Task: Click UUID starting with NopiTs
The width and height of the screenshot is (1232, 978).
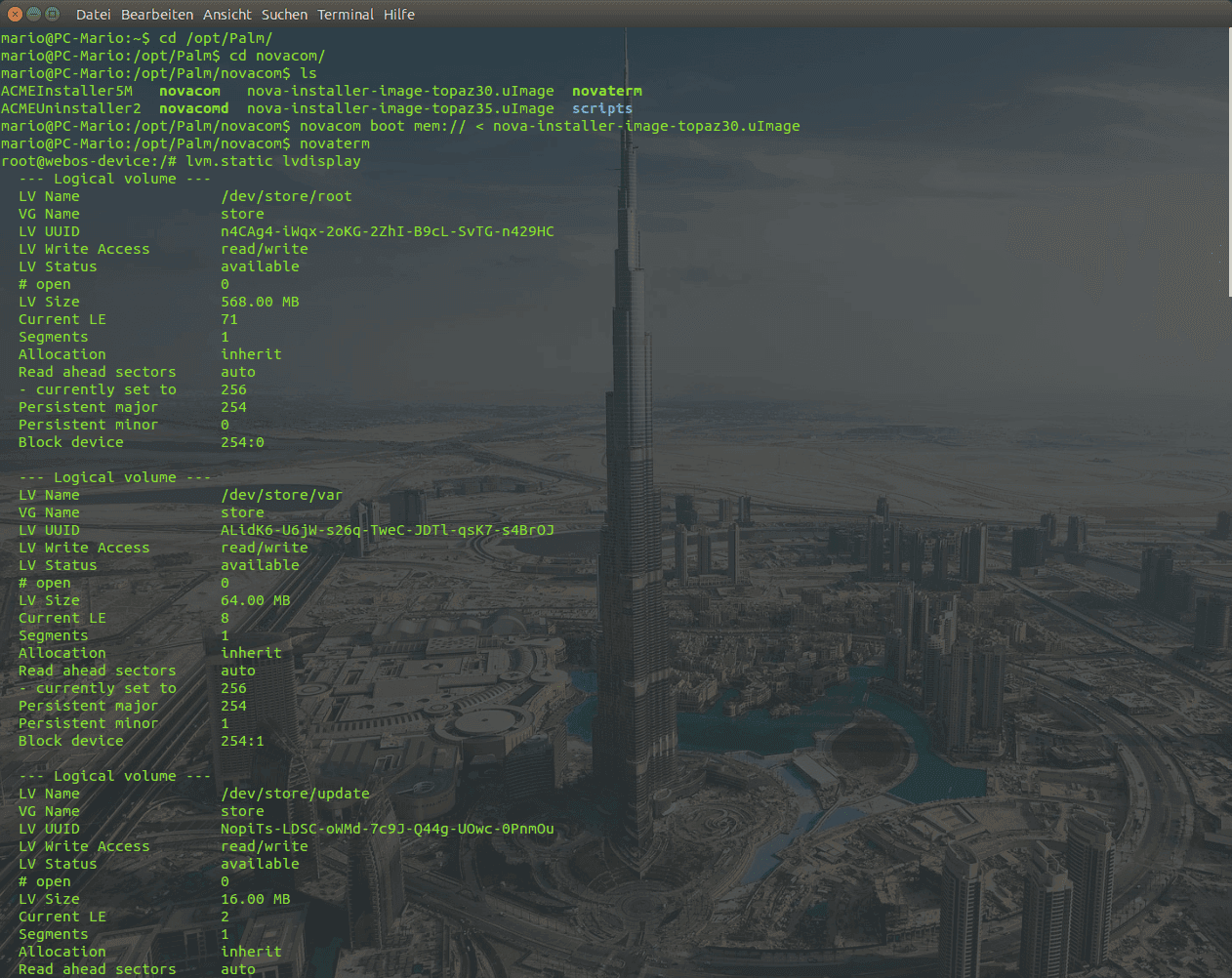Action: (388, 829)
